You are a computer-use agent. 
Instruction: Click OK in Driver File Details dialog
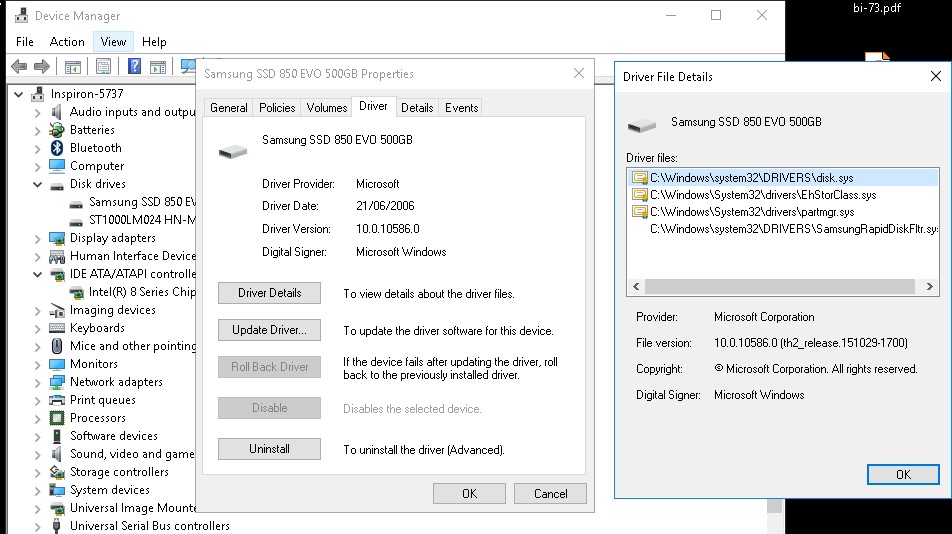(x=903, y=475)
